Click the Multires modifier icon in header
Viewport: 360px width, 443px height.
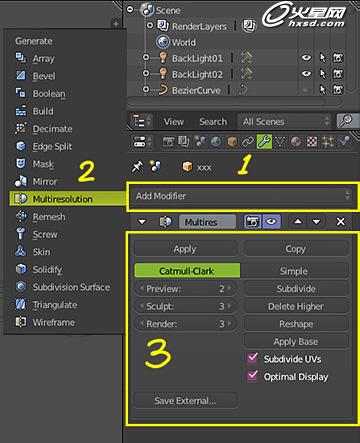pos(166,222)
